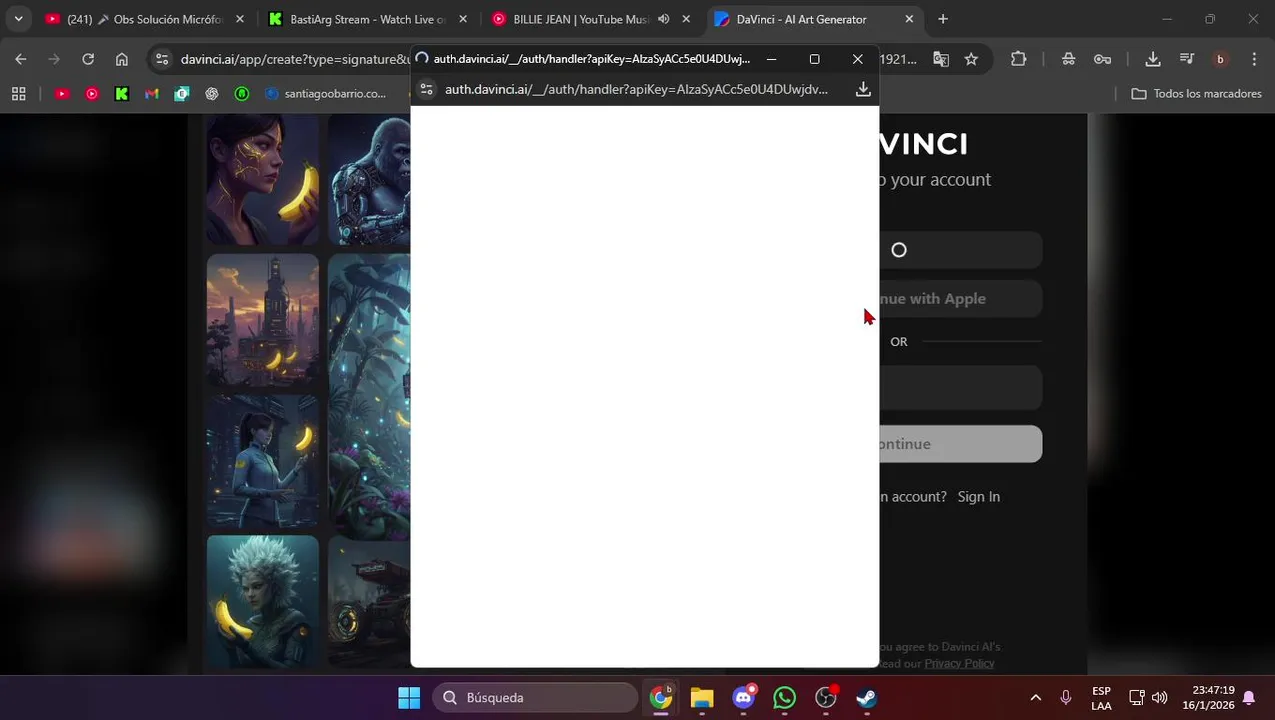The height and width of the screenshot is (720, 1275).
Task: Open the Privacy Policy link
Action: coord(959,664)
